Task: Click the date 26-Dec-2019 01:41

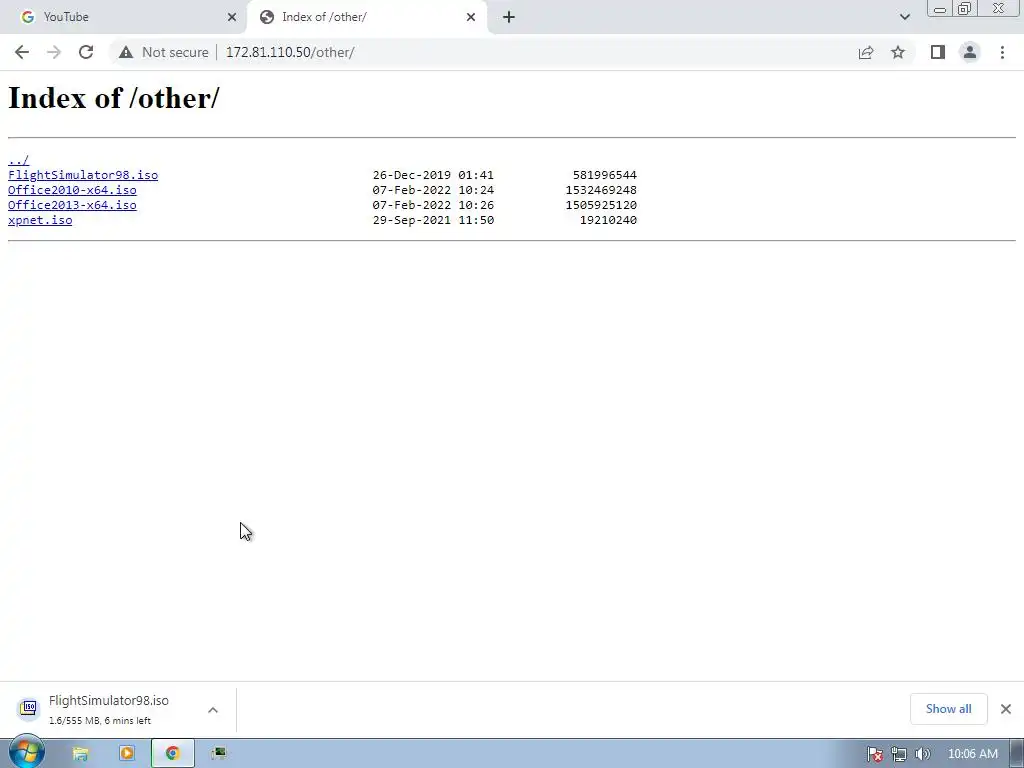Action: point(433,175)
